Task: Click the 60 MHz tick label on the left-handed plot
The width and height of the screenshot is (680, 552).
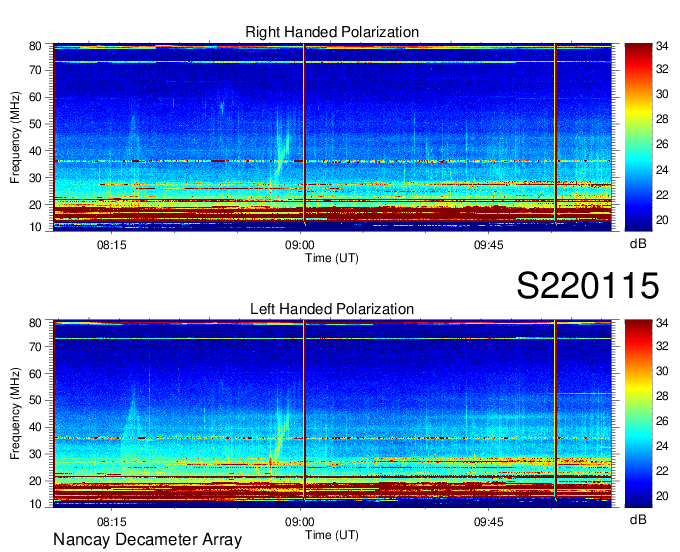Action: click(x=35, y=373)
